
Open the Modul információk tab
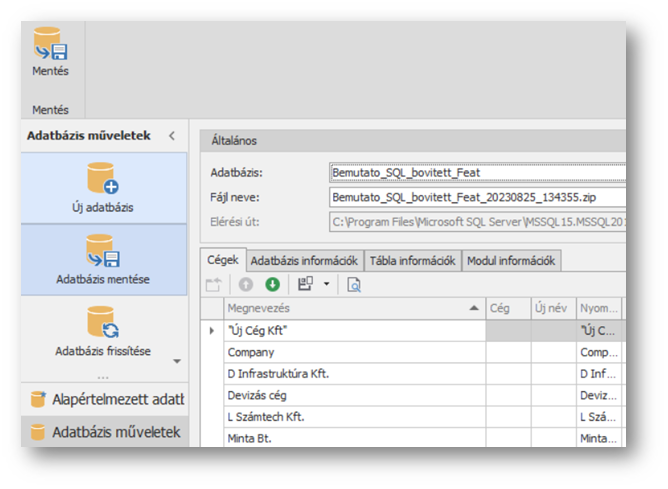pos(510,261)
